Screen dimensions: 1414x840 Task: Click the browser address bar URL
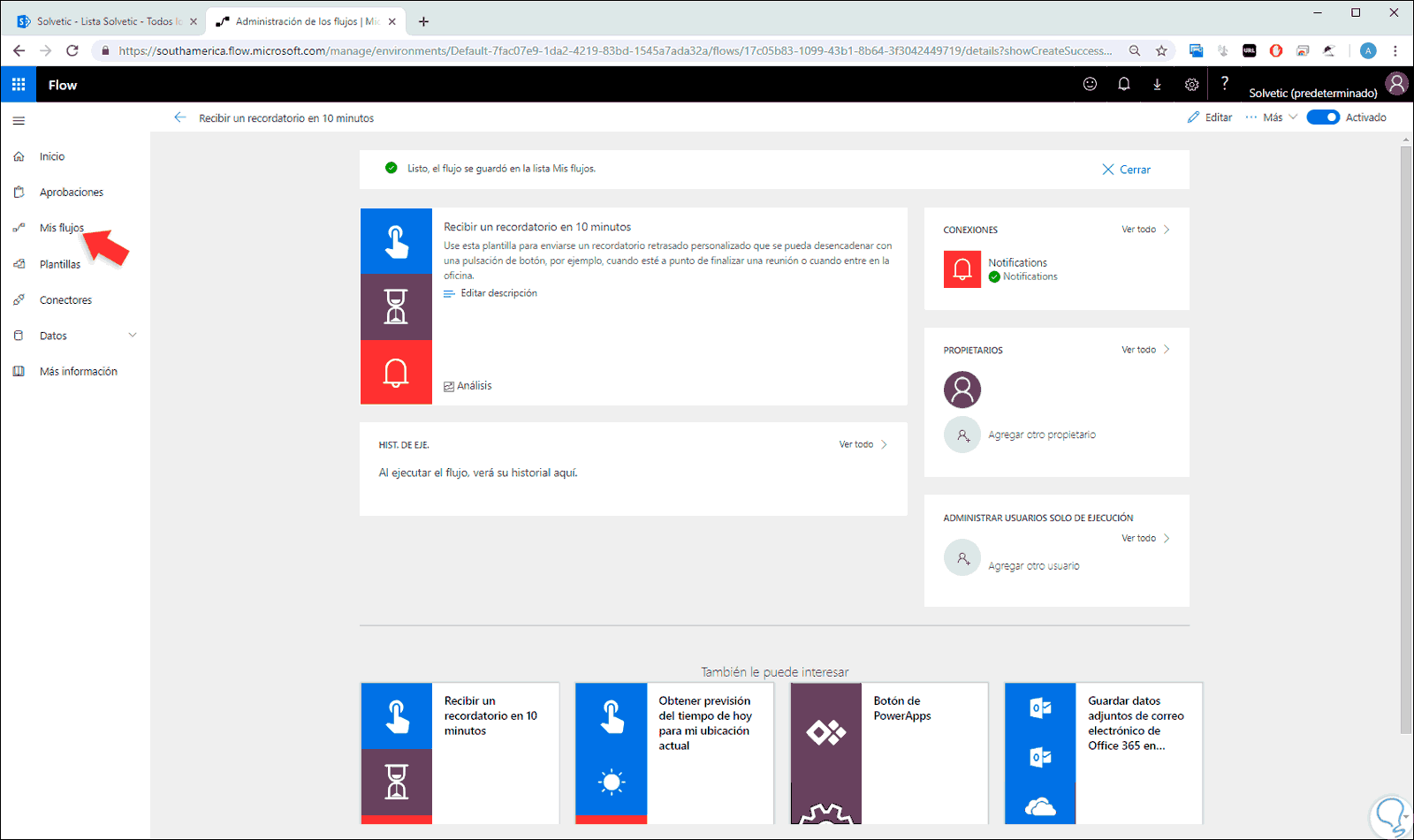click(x=616, y=51)
